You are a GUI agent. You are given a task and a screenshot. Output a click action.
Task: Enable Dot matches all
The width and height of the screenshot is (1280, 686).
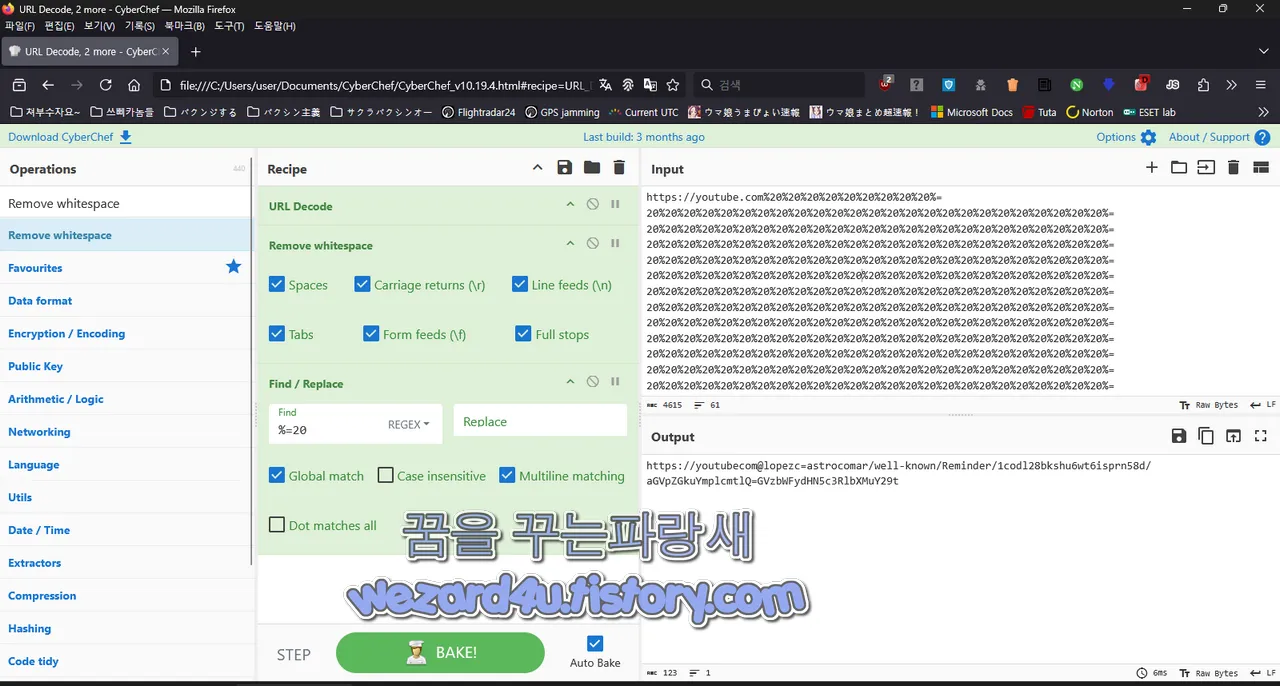point(277,525)
